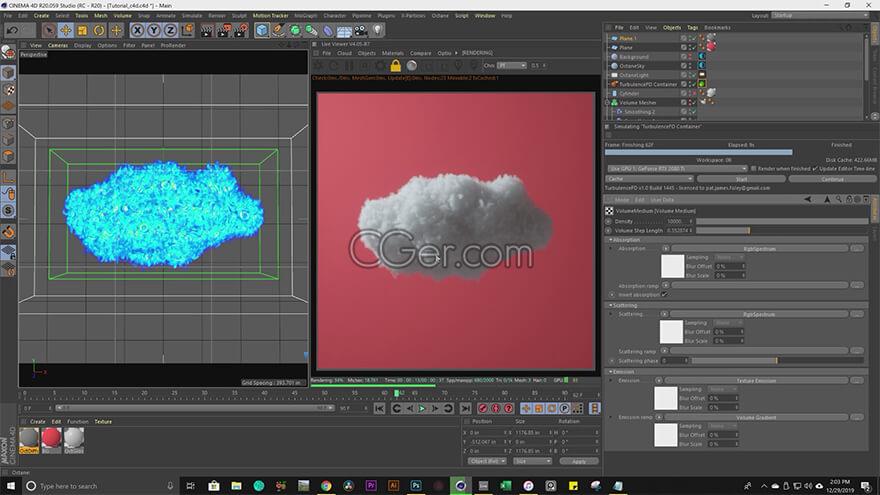Open the Deformer (purple) object icon
The height and width of the screenshot is (495, 880).
tap(328, 31)
